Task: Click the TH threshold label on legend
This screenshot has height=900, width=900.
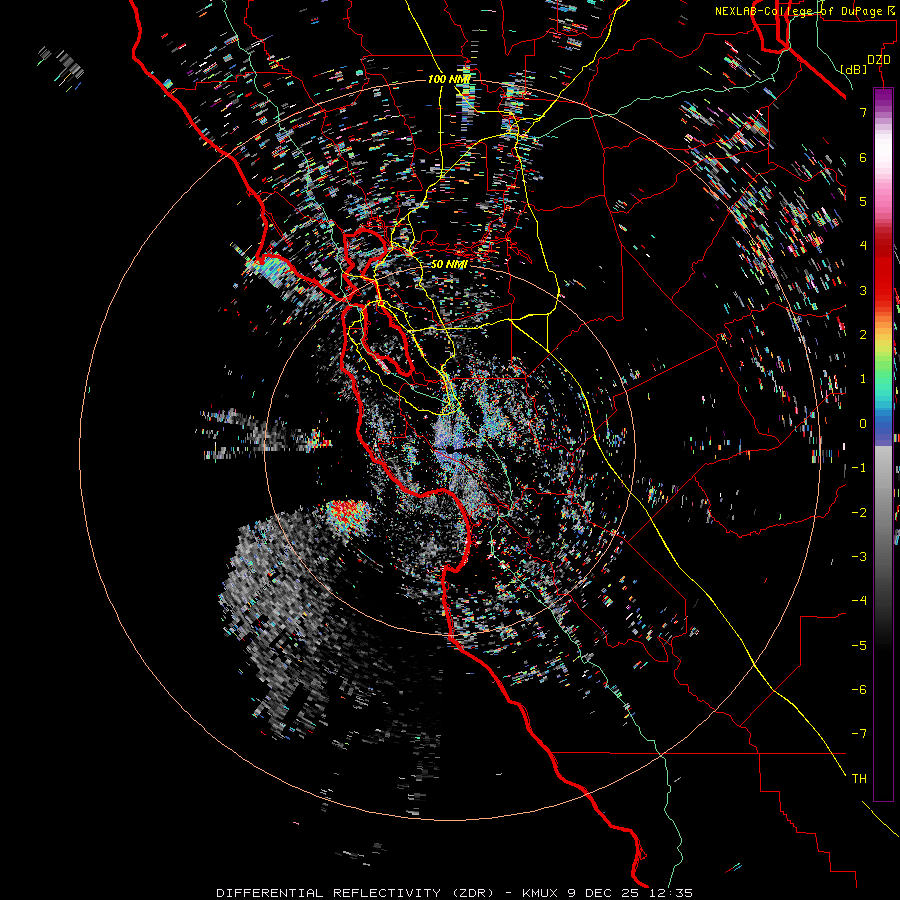Action: click(x=859, y=778)
